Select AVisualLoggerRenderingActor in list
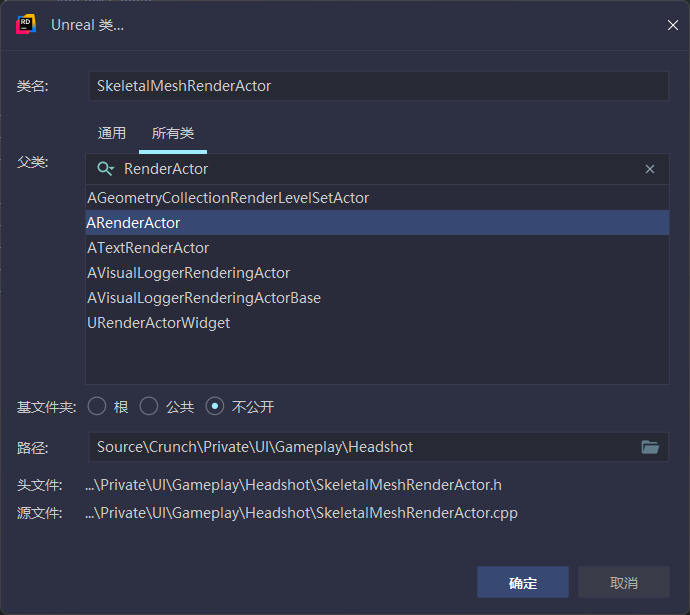Screen dimensions: 690x615 point(378,273)
